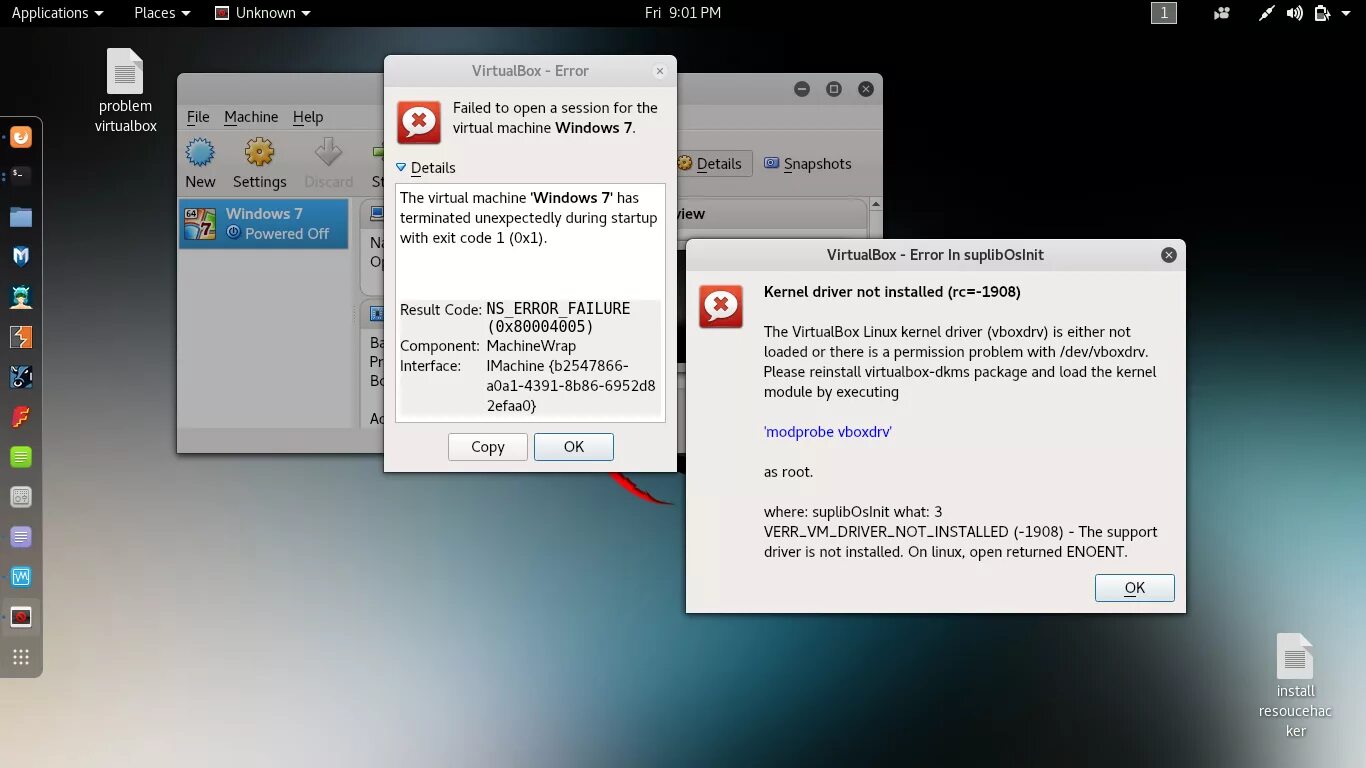Switch to Details view in VirtualBox Manager
1366x768 pixels.
[711, 164]
